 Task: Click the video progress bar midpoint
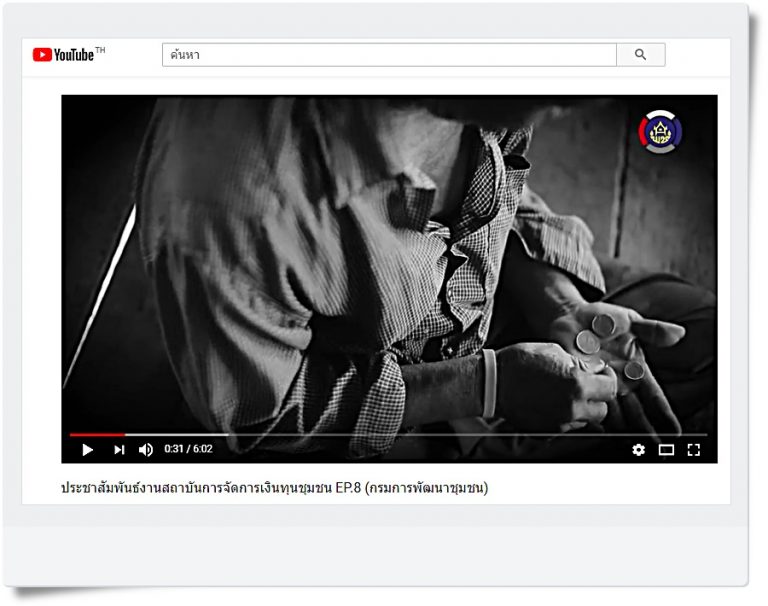pos(389,435)
